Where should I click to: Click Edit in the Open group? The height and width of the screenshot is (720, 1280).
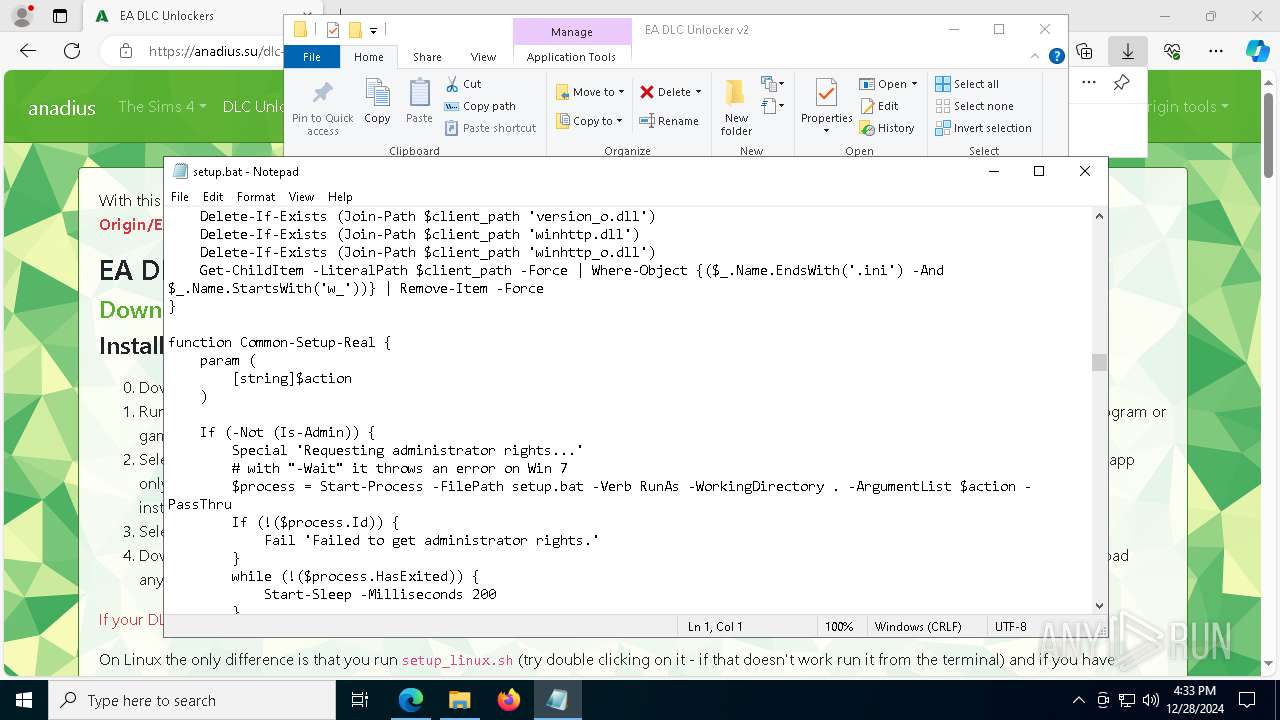pos(879,106)
